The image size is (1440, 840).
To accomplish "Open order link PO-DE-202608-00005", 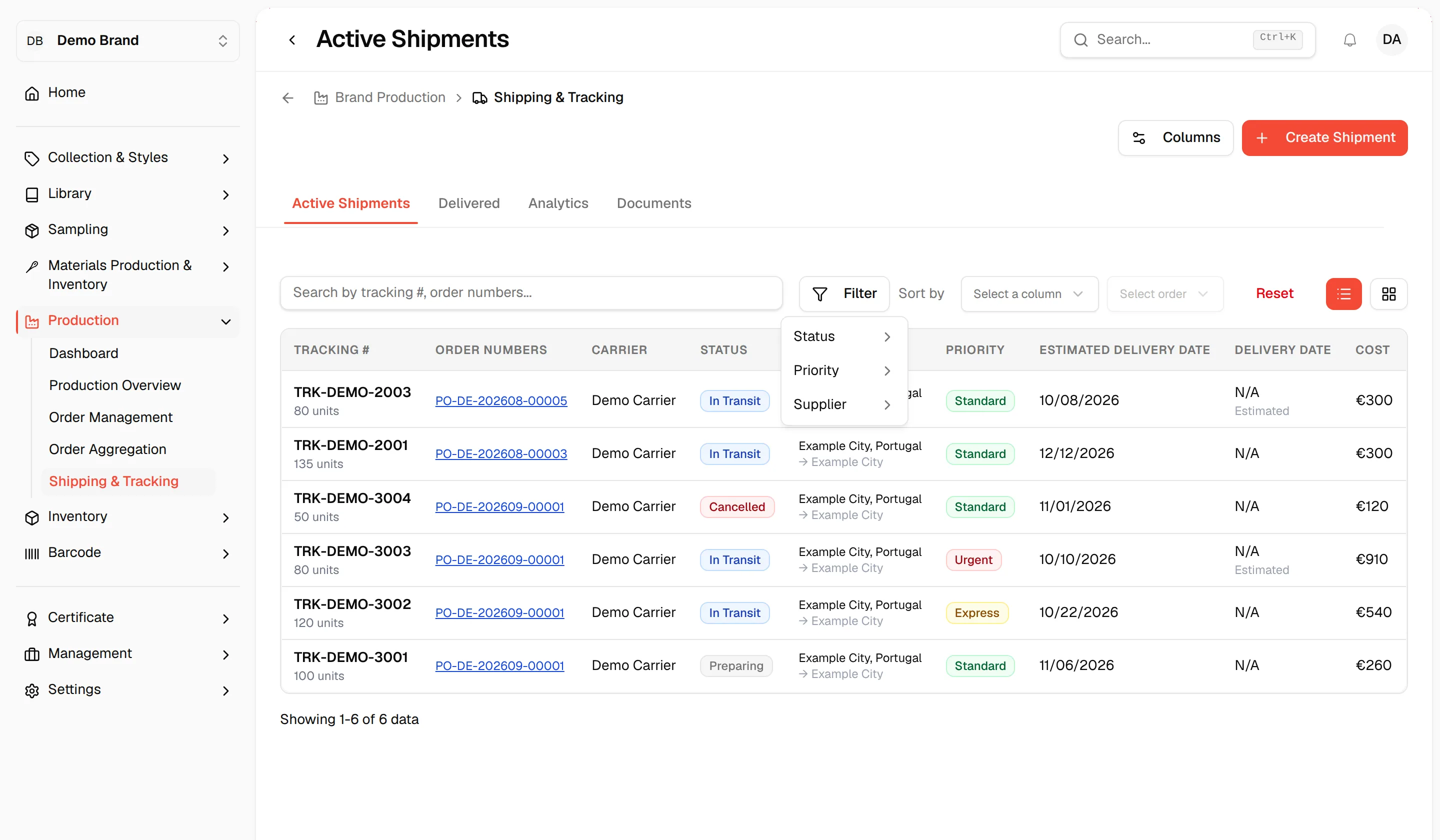I will (501, 401).
